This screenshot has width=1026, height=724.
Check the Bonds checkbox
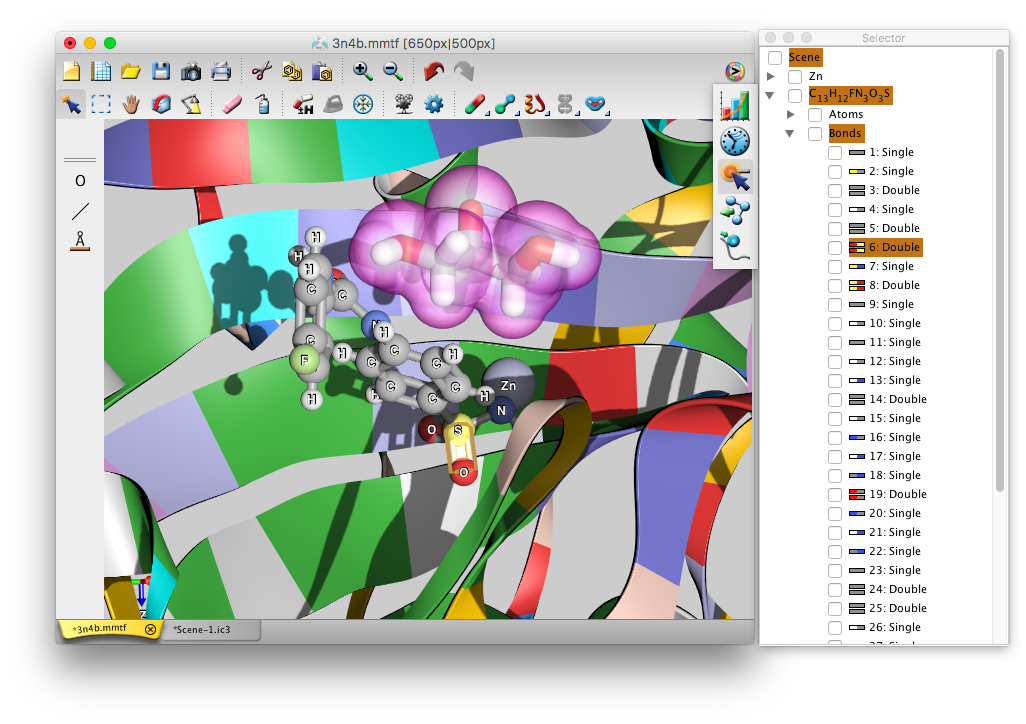pos(815,134)
